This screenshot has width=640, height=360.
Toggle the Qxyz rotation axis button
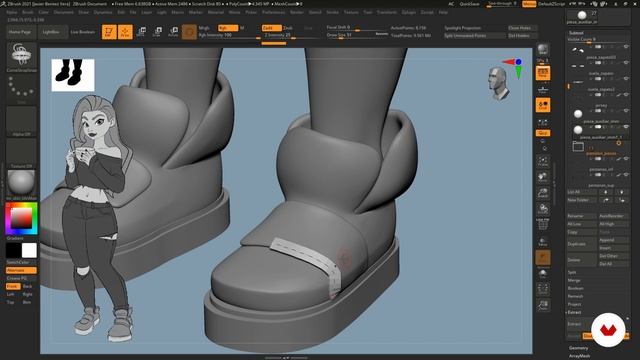point(543,133)
